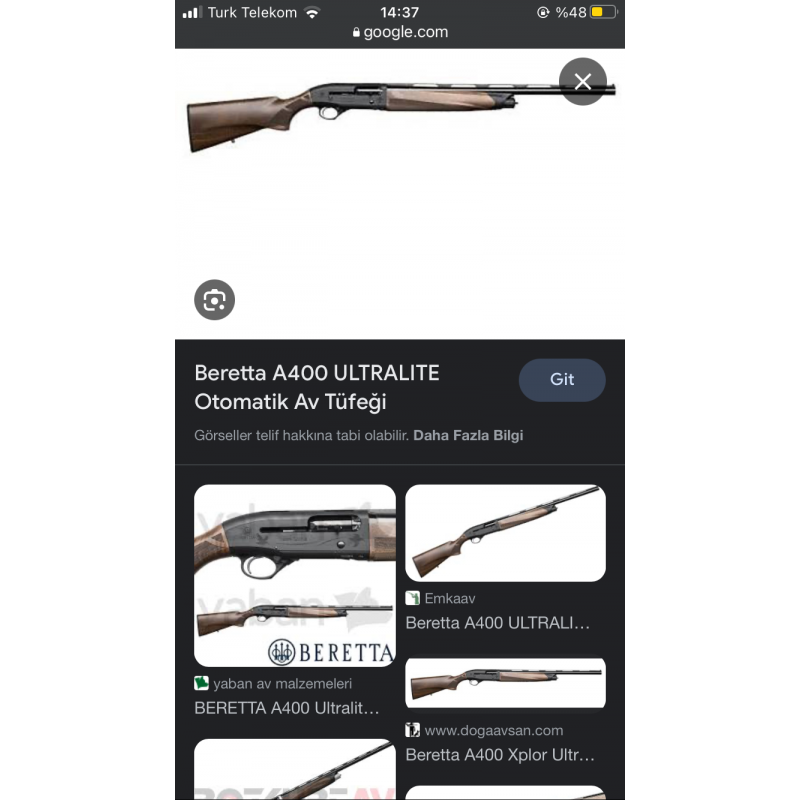Click the www.dogaavsan.com favicon
Screen dimensions: 800x800
[x=412, y=730]
